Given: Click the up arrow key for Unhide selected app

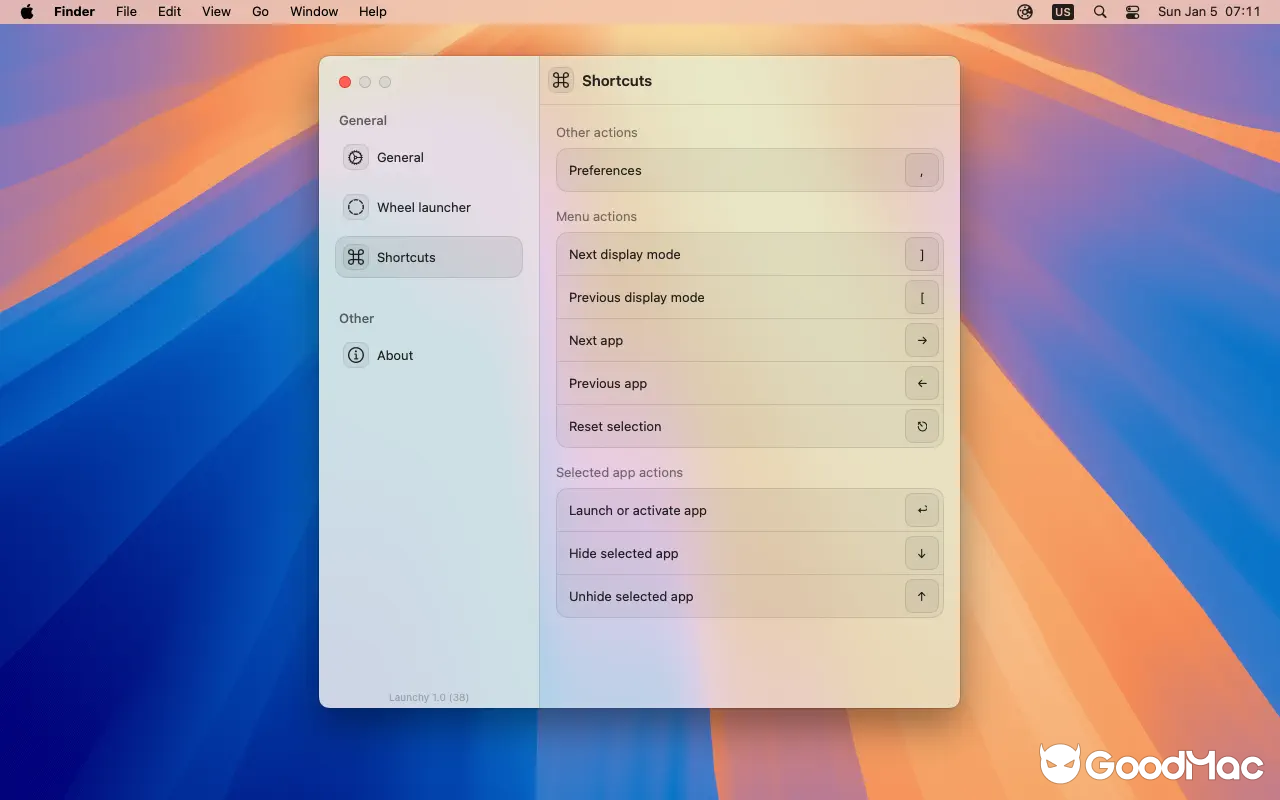Looking at the screenshot, I should (x=922, y=596).
